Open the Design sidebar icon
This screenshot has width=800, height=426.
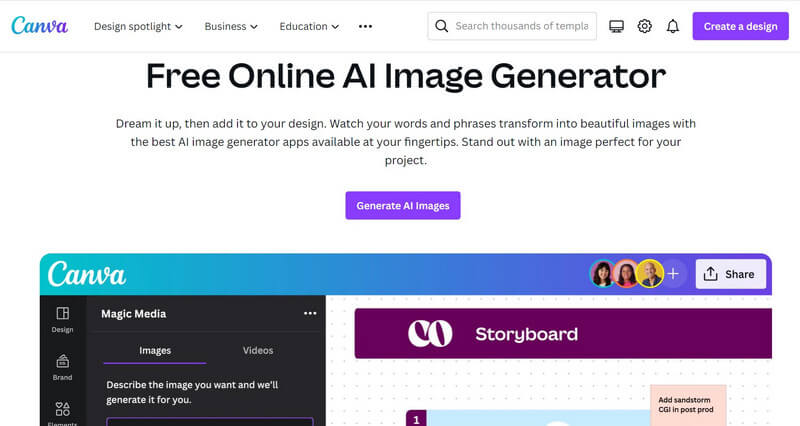62,320
